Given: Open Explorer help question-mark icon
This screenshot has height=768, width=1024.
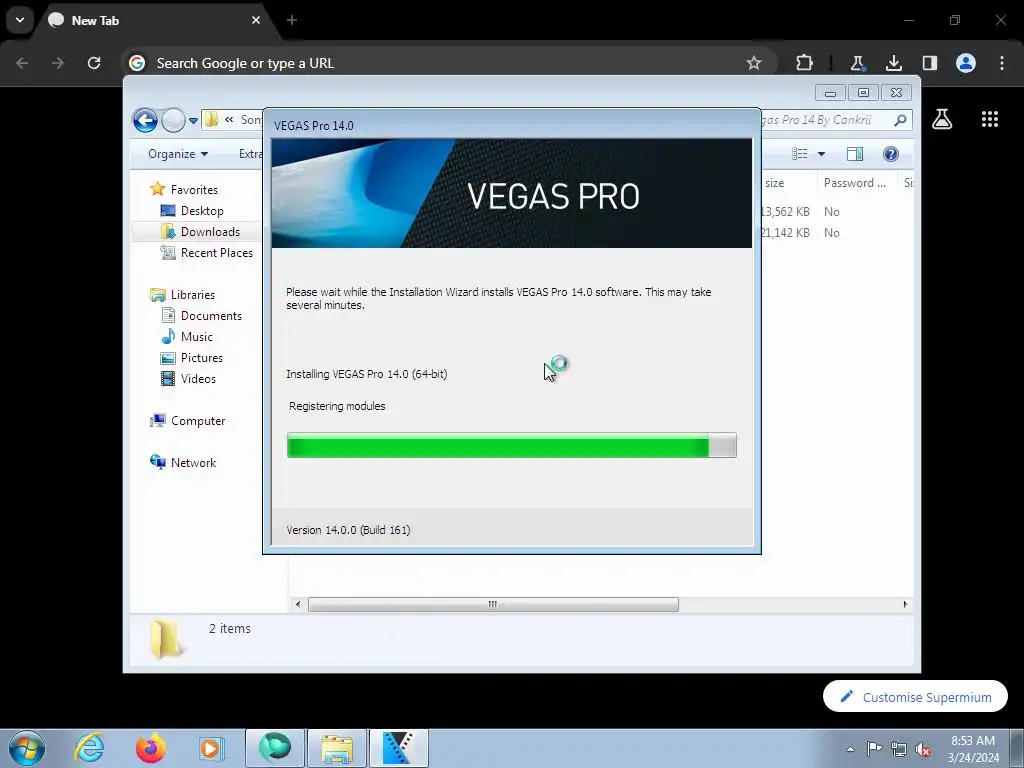Looking at the screenshot, I should [890, 154].
